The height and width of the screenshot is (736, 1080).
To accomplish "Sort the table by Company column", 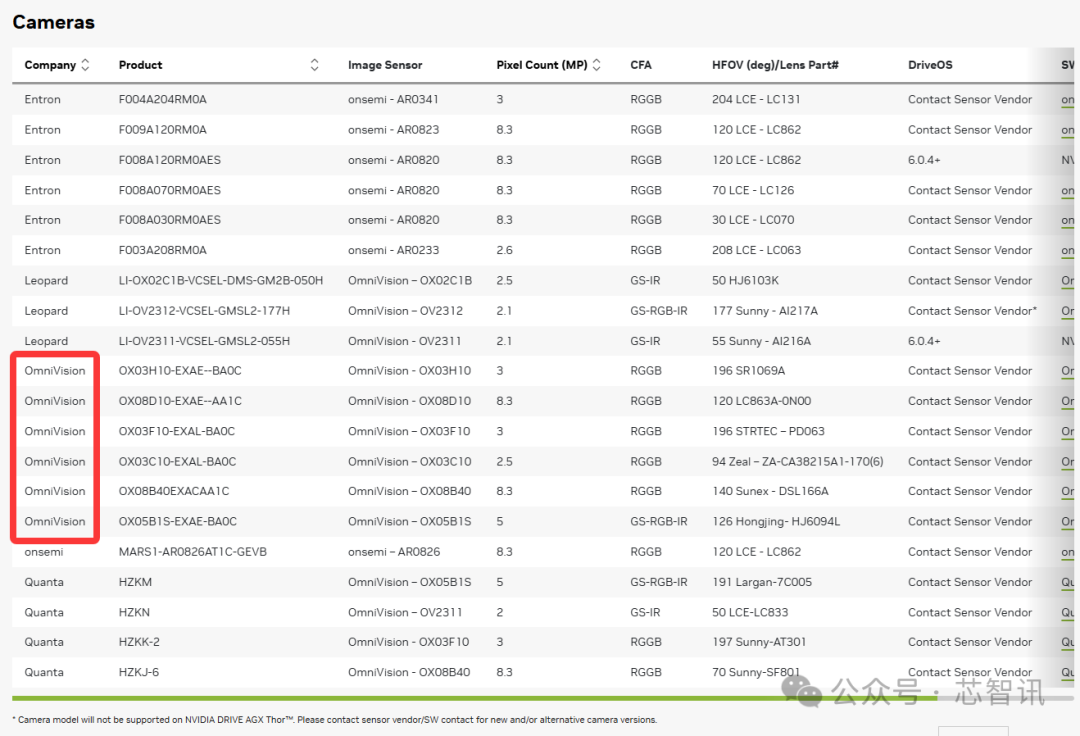I will click(85, 65).
